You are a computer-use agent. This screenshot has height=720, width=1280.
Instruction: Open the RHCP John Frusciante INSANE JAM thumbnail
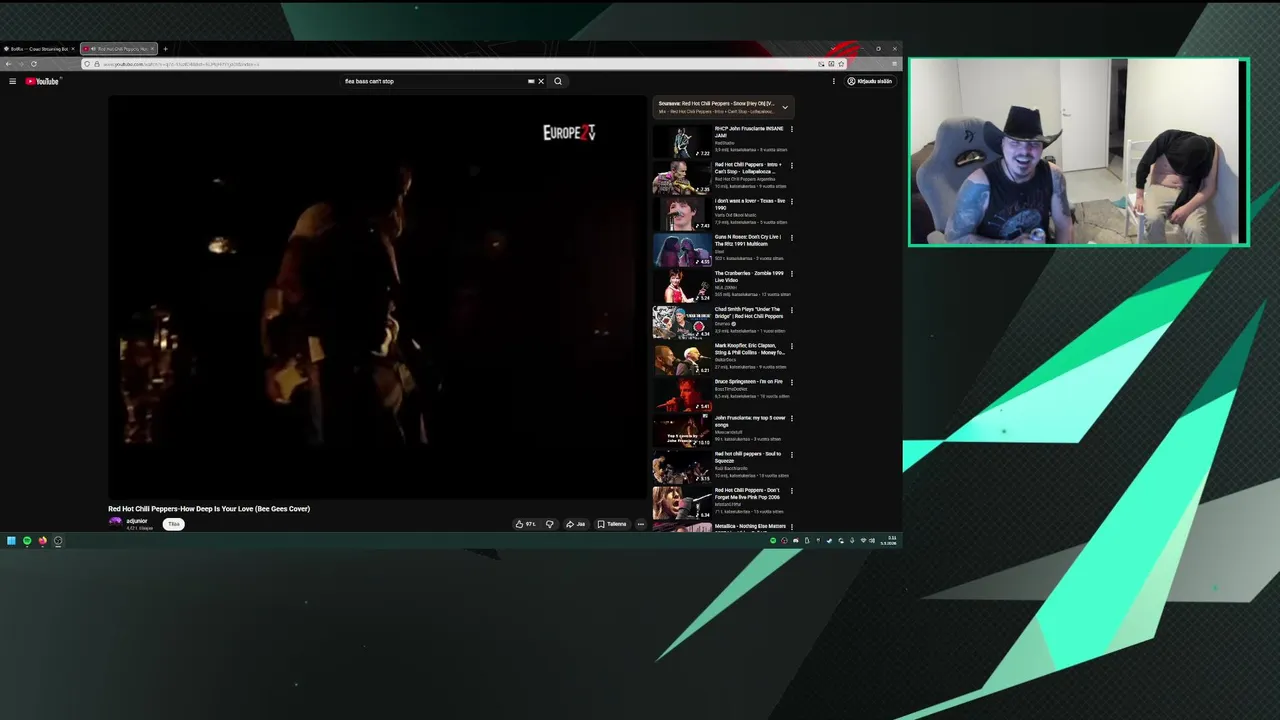(x=682, y=141)
